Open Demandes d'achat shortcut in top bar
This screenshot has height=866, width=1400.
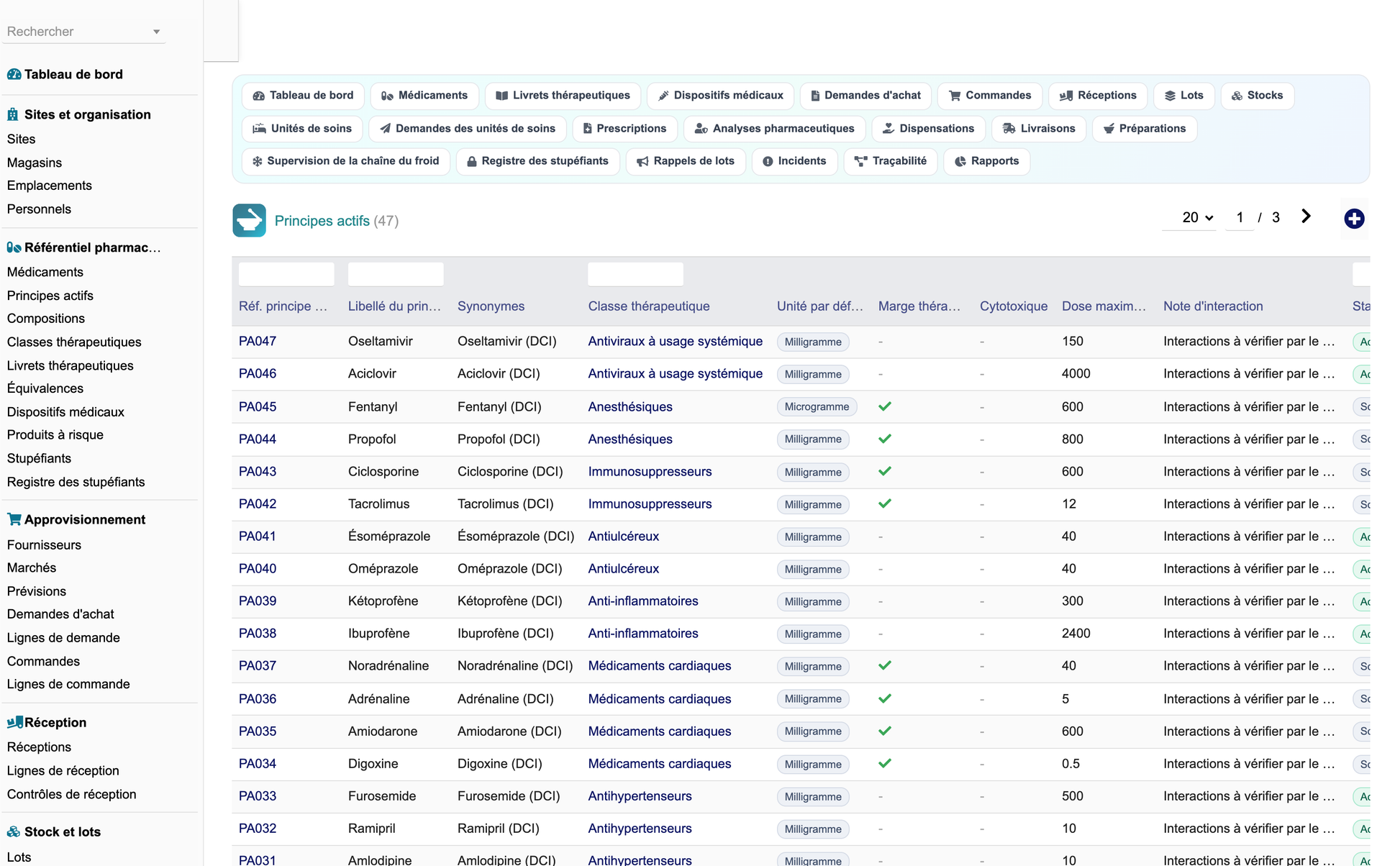pyautogui.click(x=865, y=96)
